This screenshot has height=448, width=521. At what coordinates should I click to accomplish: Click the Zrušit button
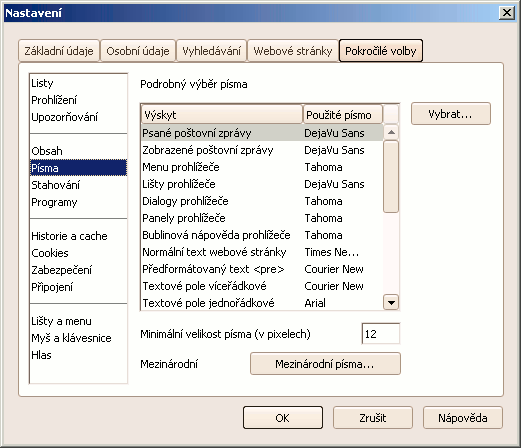(373, 418)
